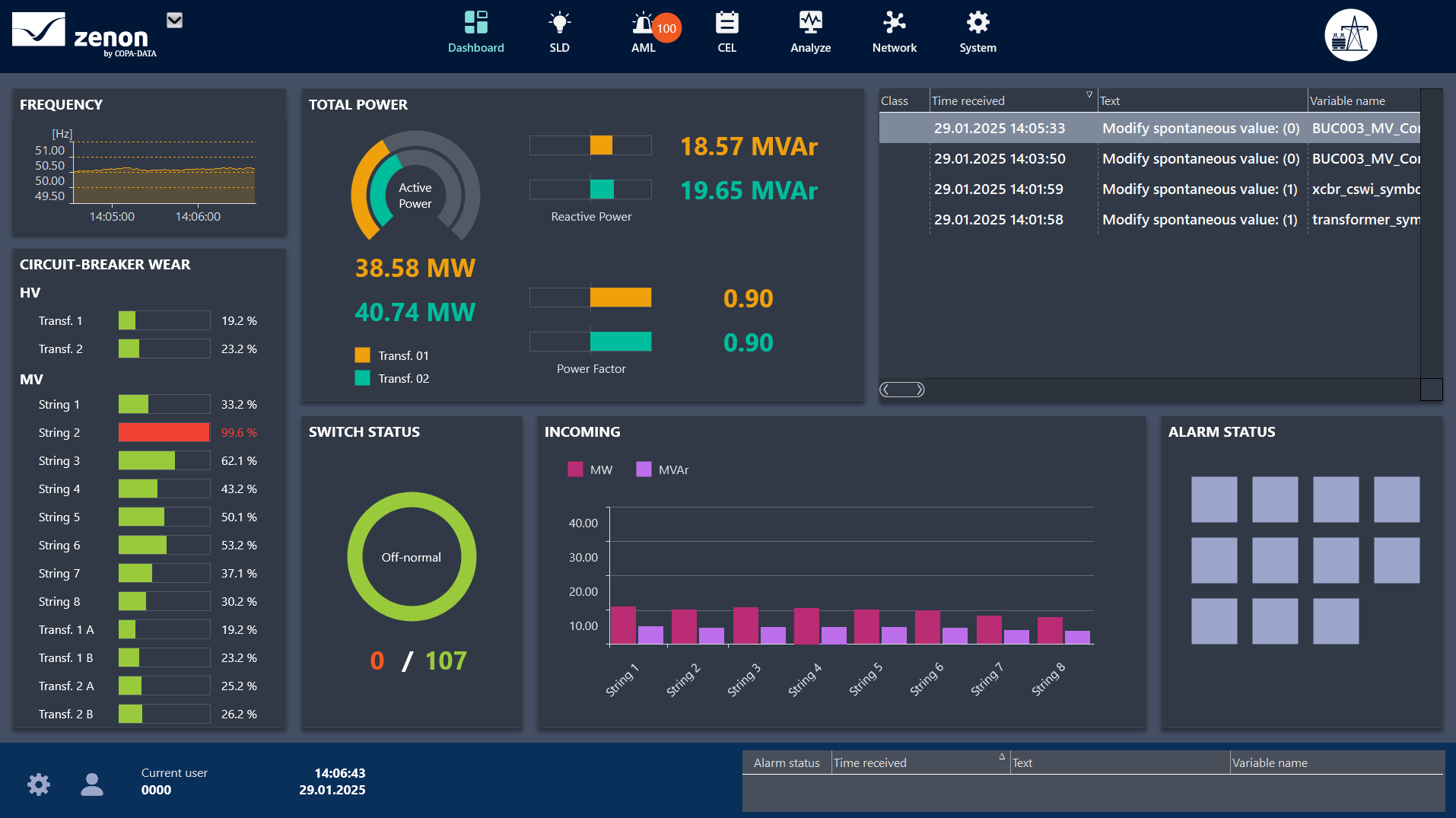Expand the dropdown arrow beside zenon logo
1456x818 pixels.
click(x=175, y=21)
